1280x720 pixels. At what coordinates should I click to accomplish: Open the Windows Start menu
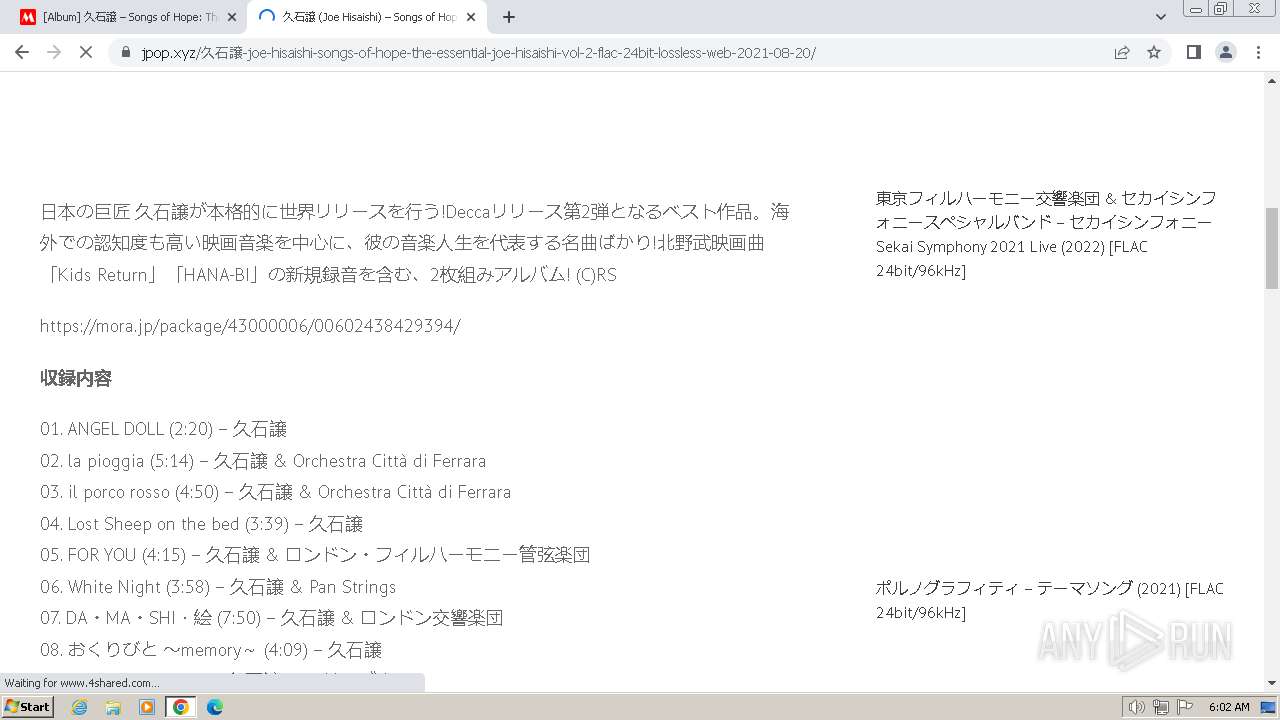click(27, 707)
